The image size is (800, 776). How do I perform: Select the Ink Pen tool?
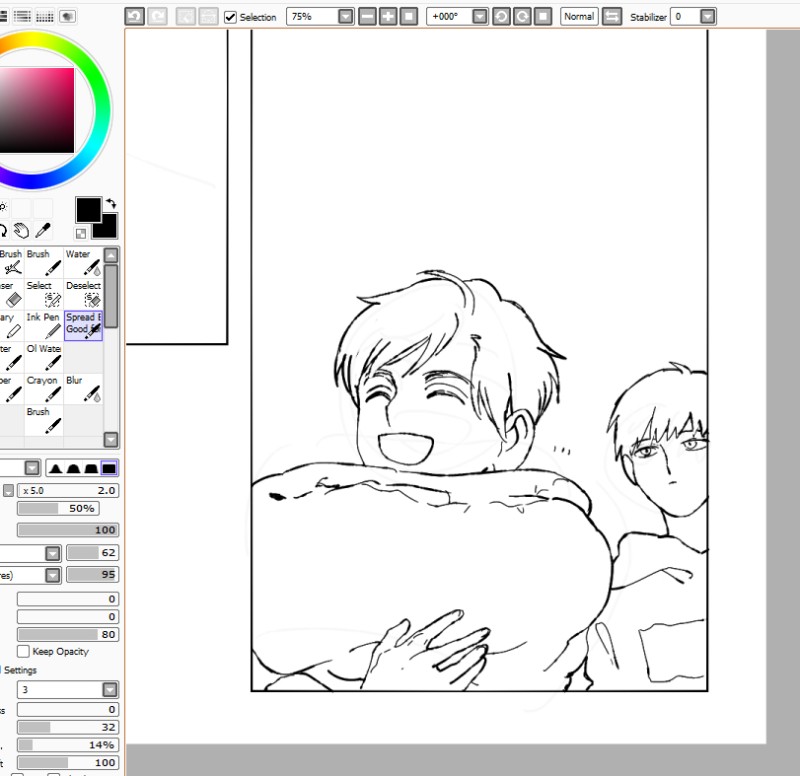(44, 326)
